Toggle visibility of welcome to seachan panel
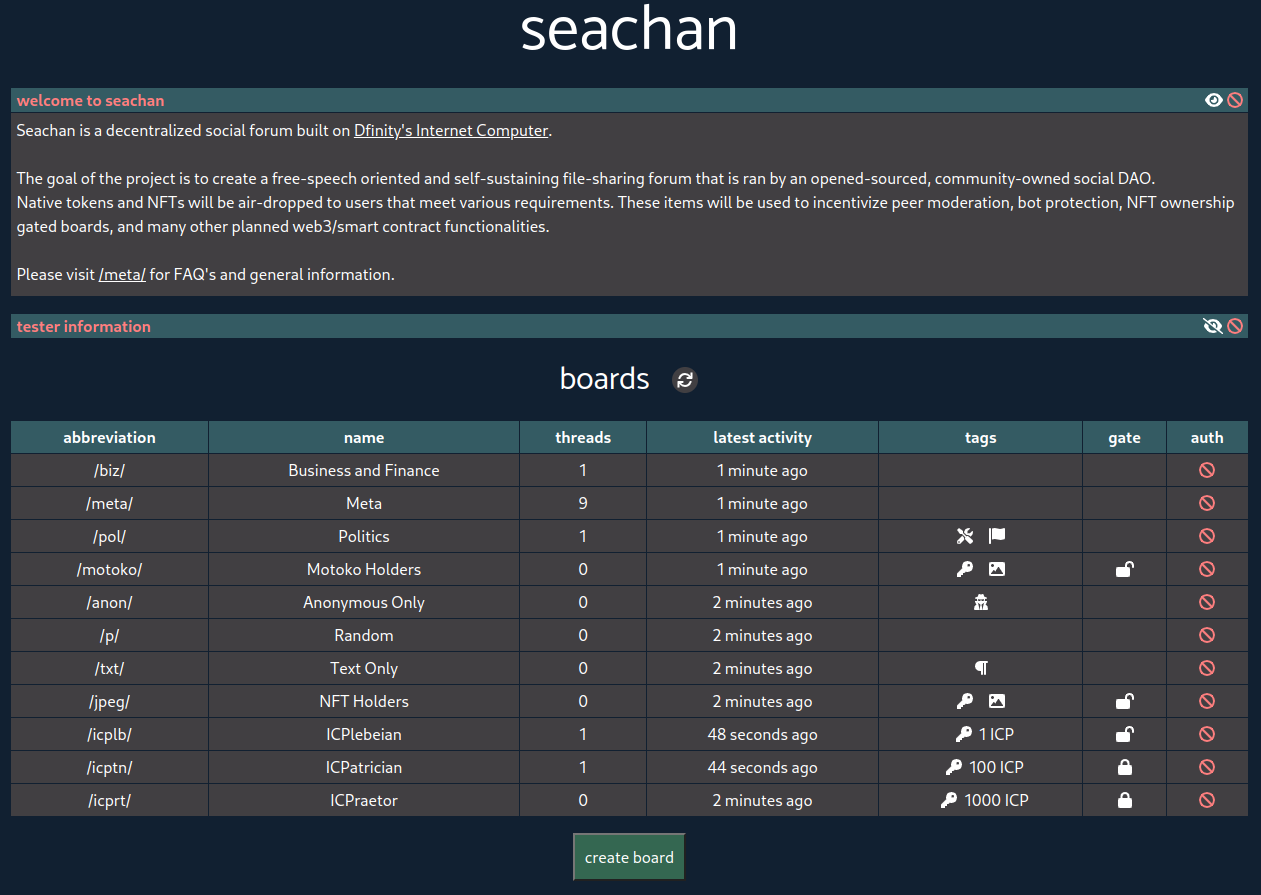The height and width of the screenshot is (895, 1261). (1214, 100)
